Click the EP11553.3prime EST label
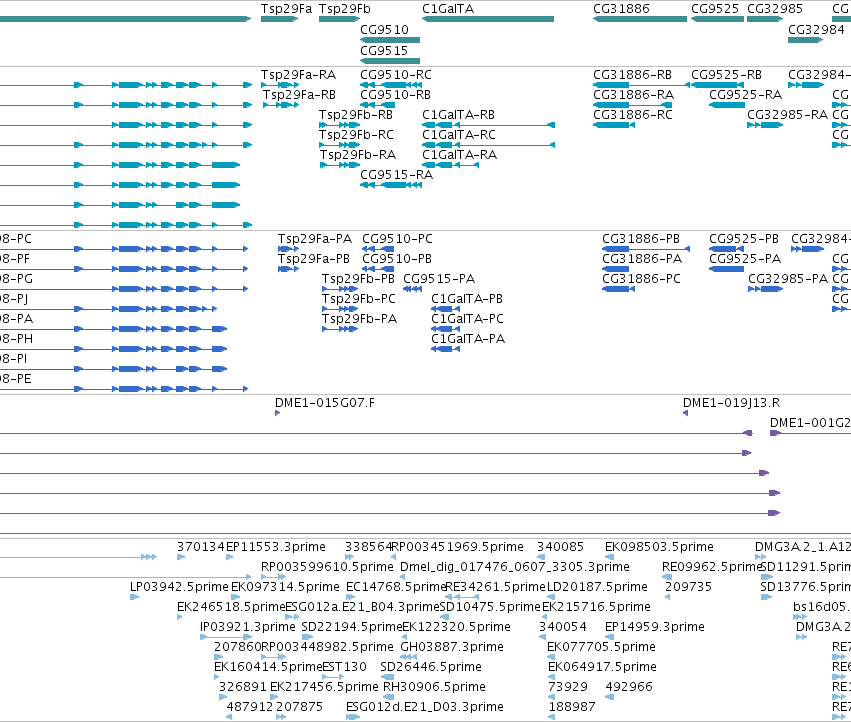 click(276, 547)
